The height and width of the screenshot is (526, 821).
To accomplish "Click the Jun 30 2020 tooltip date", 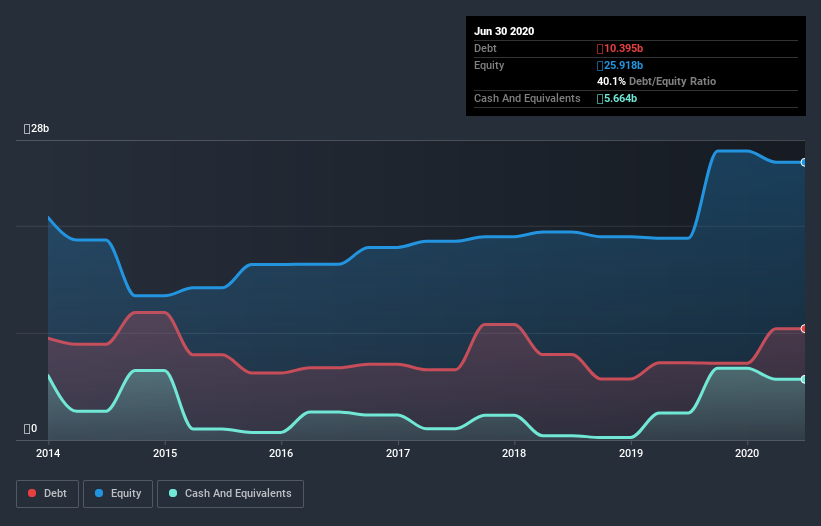I will [x=504, y=31].
